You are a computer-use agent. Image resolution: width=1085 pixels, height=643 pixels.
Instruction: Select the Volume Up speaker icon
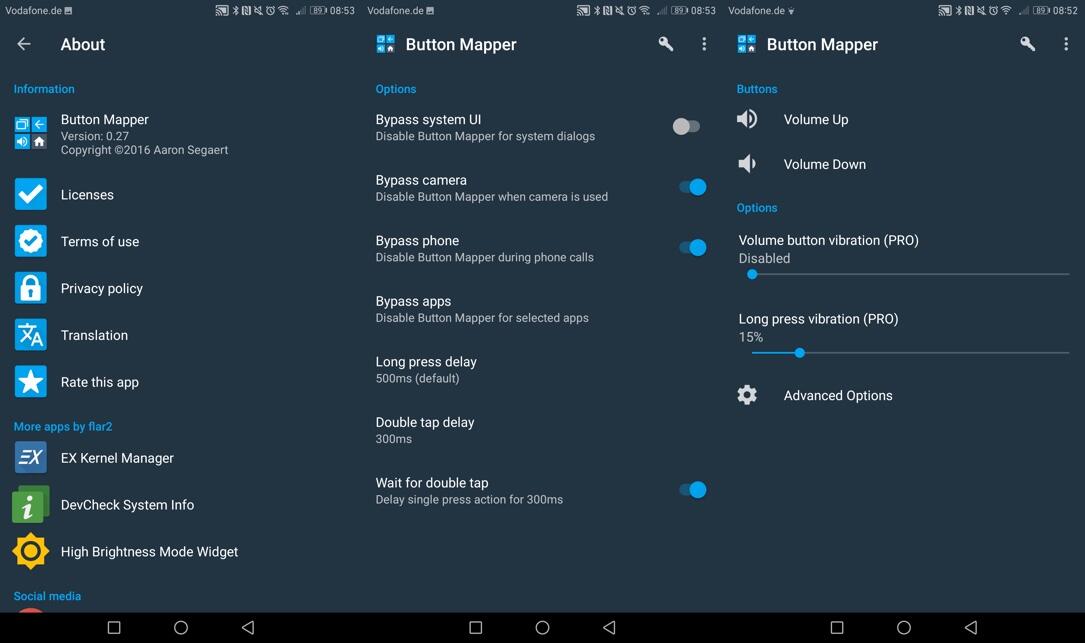(747, 119)
